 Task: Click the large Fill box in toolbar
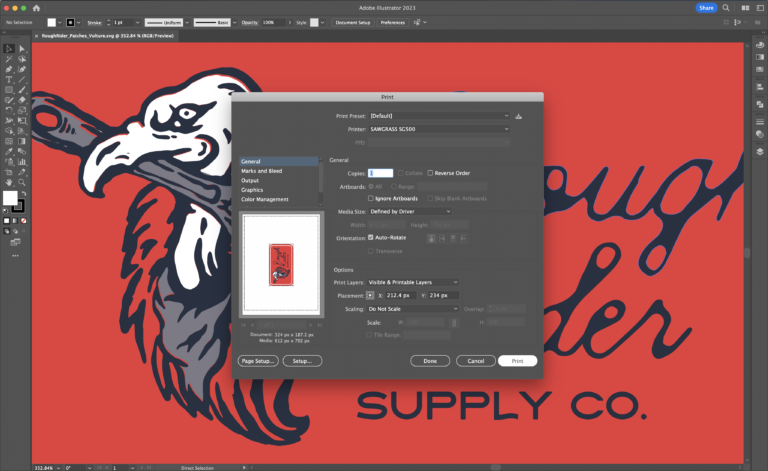point(10,198)
